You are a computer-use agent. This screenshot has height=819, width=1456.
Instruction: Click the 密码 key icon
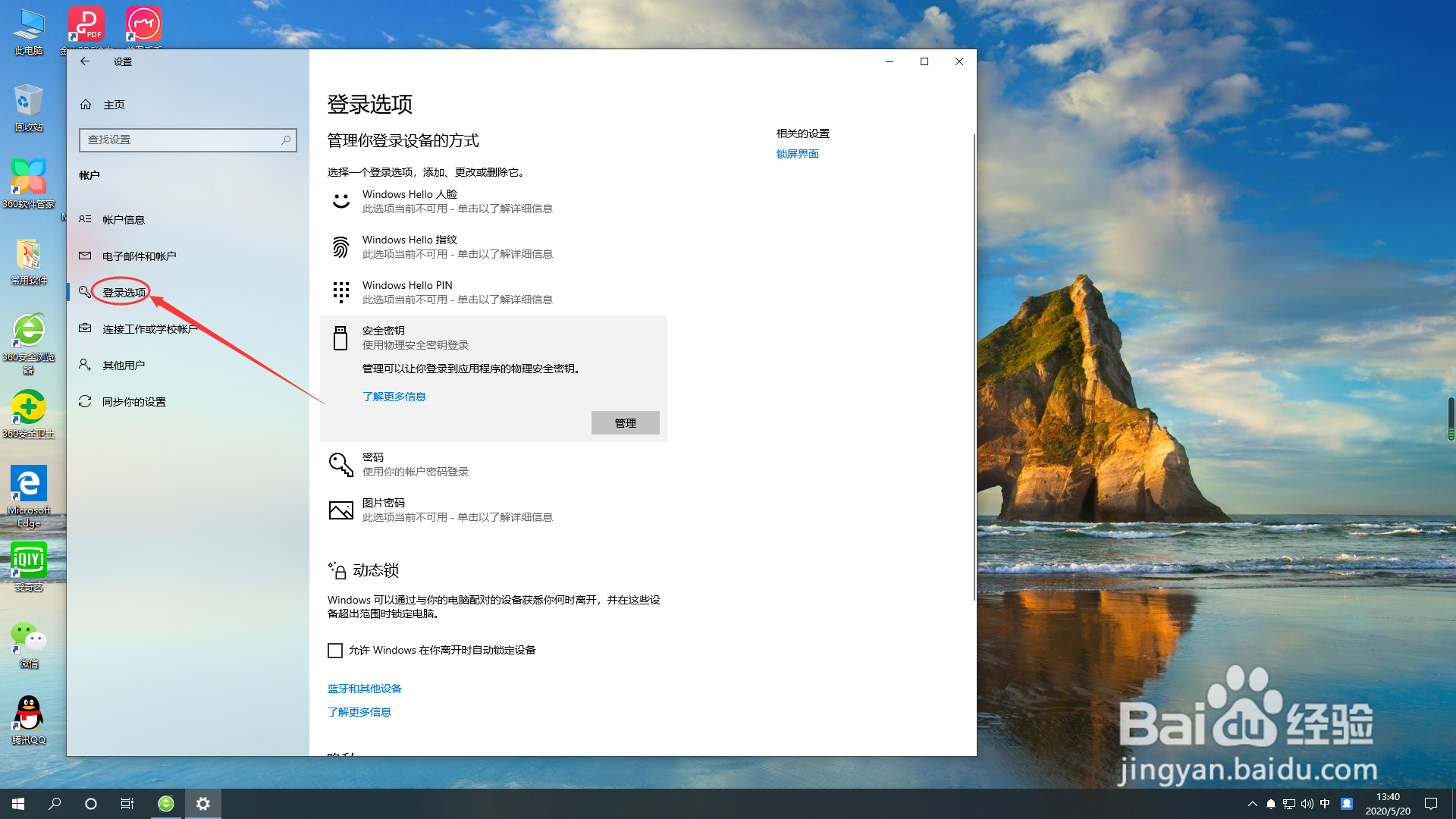click(x=340, y=464)
